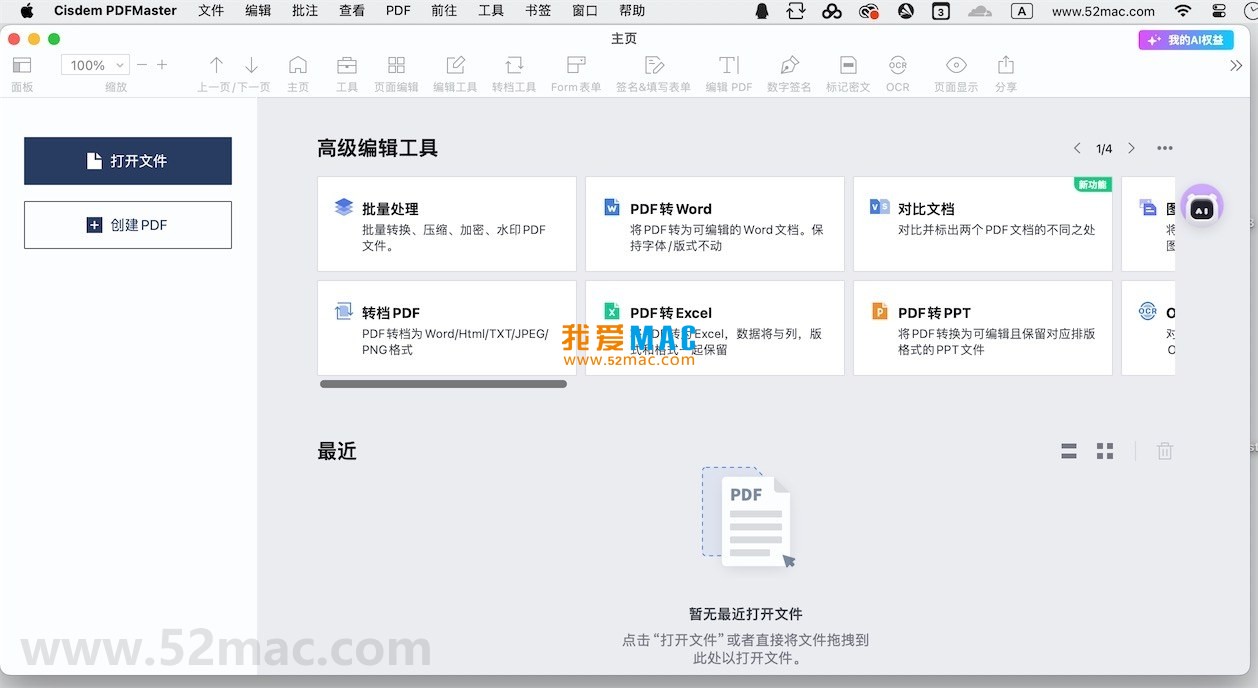Open the 工具 menu in menu bar

click(x=491, y=11)
